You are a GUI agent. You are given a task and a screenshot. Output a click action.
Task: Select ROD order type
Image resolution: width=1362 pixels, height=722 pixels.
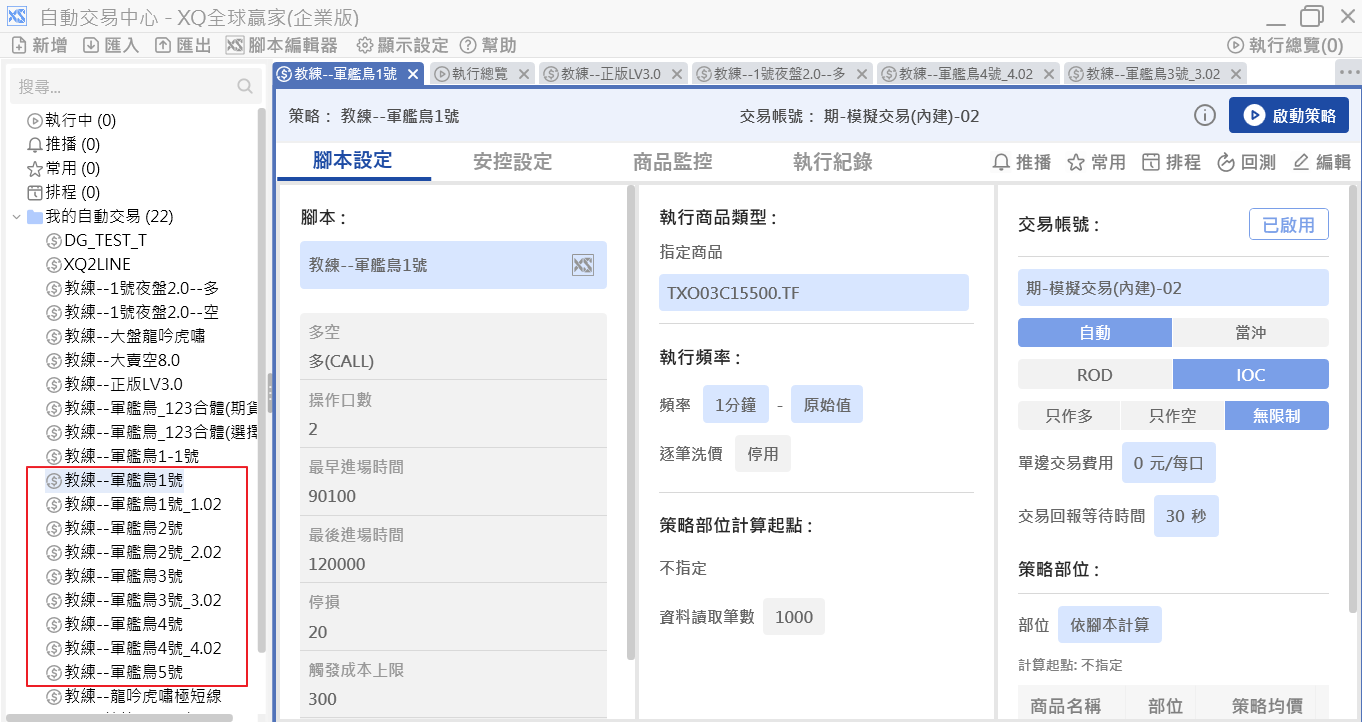[x=1095, y=375]
